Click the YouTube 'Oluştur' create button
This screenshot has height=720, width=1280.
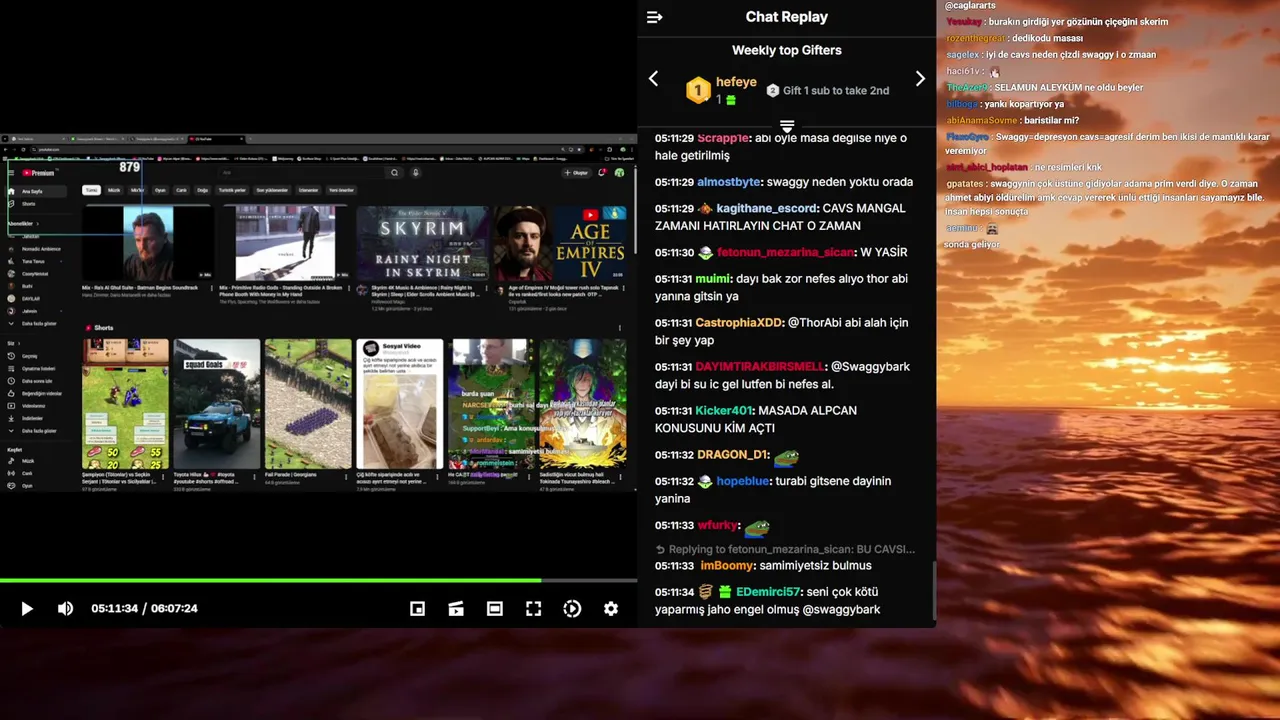(576, 173)
